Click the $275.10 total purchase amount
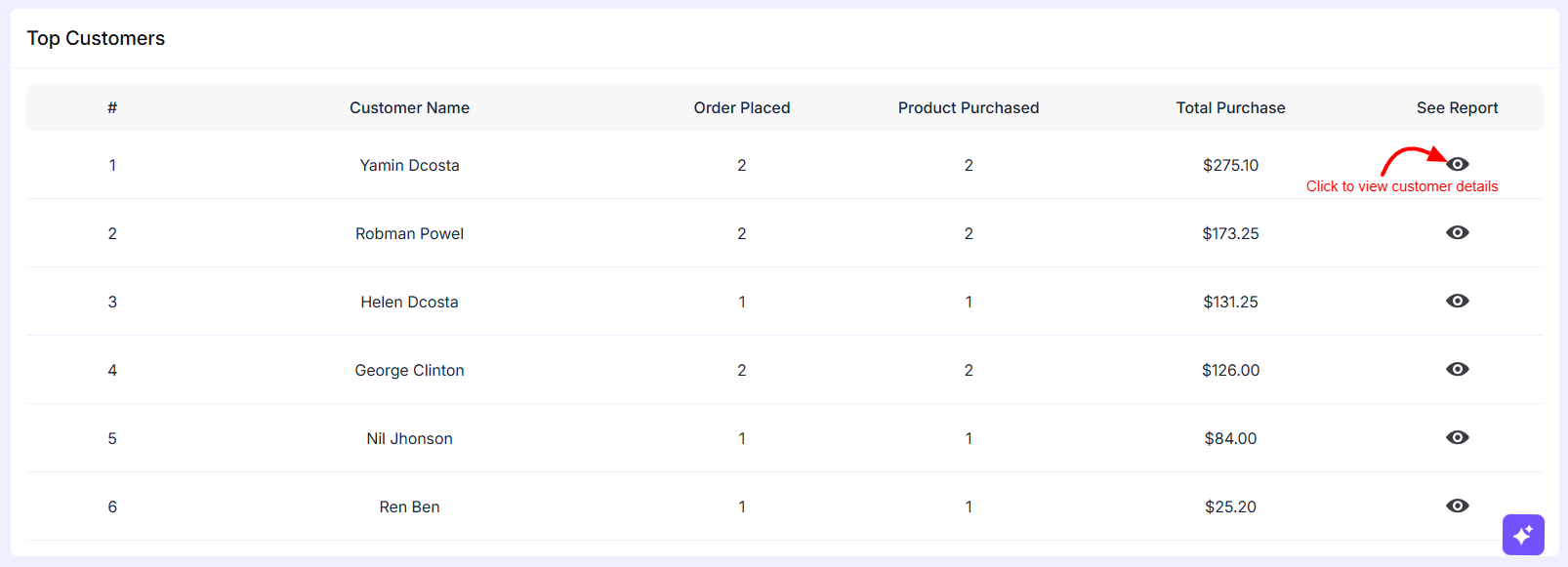The width and height of the screenshot is (1568, 567). click(1230, 165)
